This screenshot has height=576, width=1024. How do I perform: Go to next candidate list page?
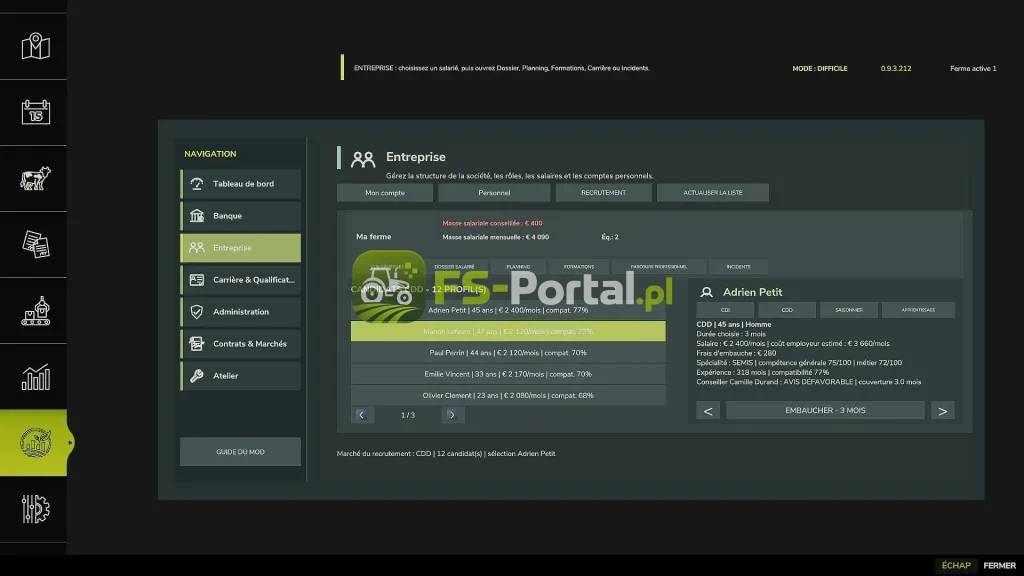point(451,415)
